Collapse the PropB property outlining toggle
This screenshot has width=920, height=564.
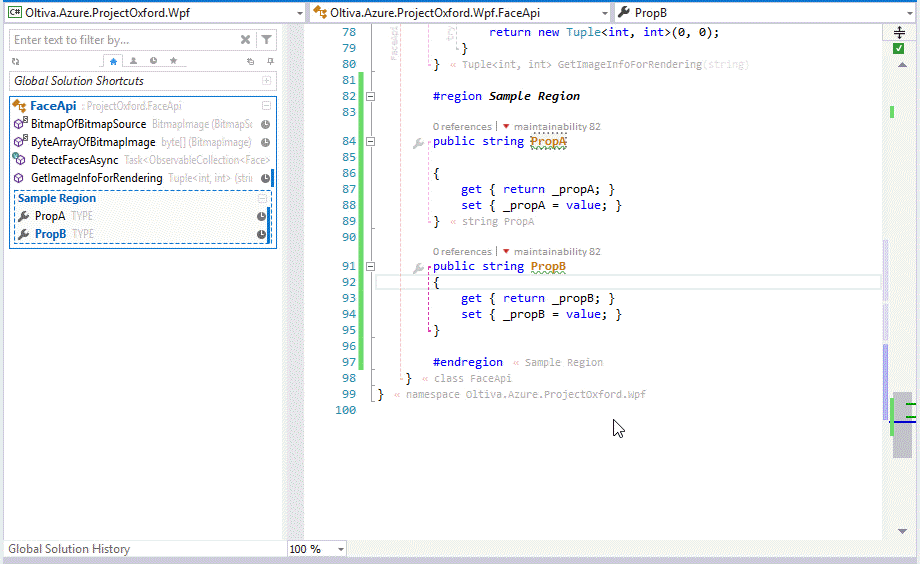click(371, 267)
